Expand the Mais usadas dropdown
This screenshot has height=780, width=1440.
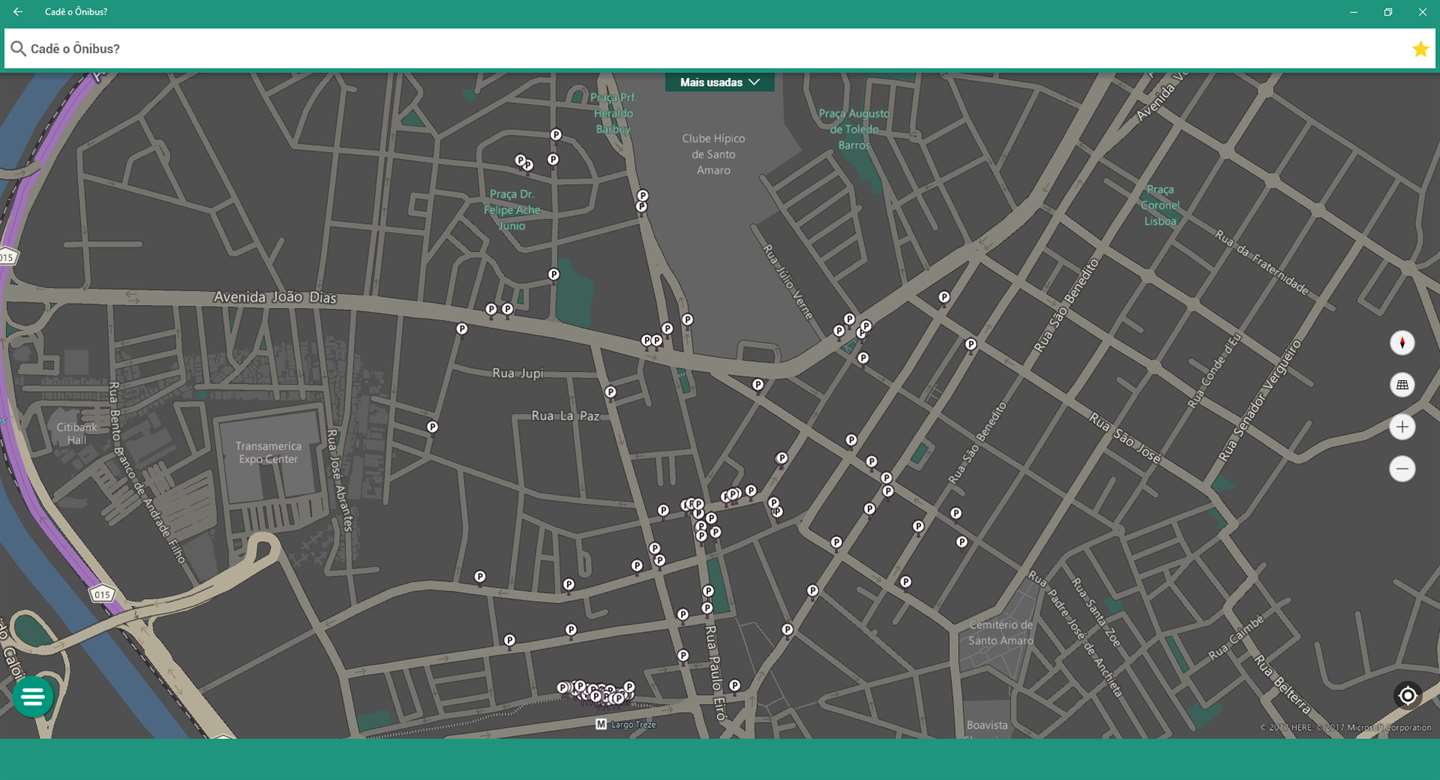click(720, 82)
